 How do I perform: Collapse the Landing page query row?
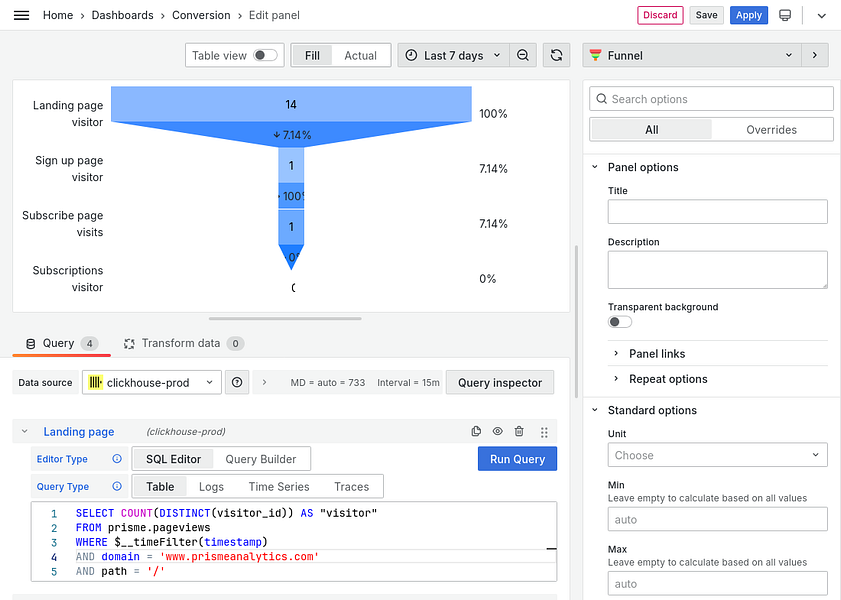25,431
